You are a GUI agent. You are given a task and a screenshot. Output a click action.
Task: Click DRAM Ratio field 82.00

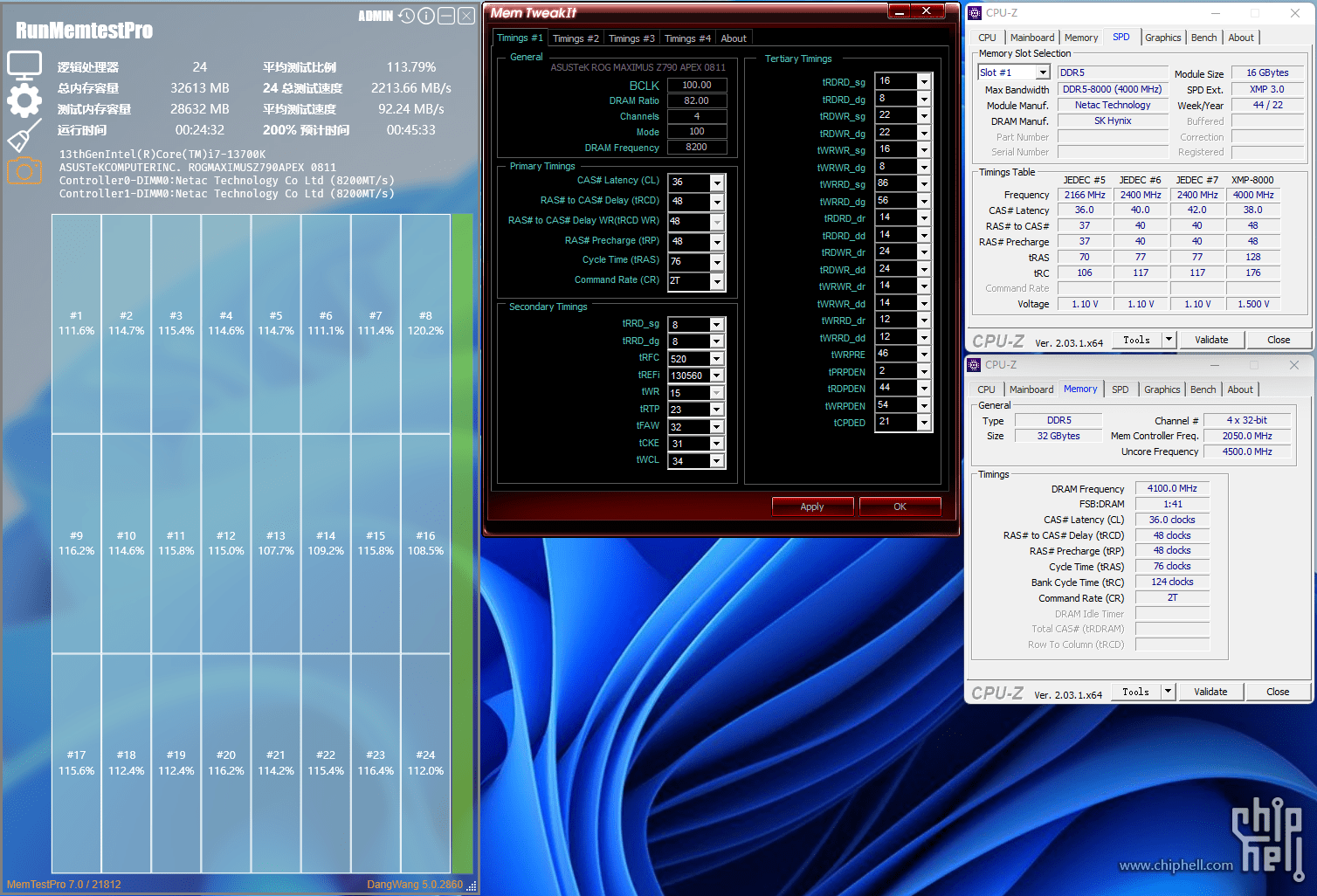(x=697, y=100)
